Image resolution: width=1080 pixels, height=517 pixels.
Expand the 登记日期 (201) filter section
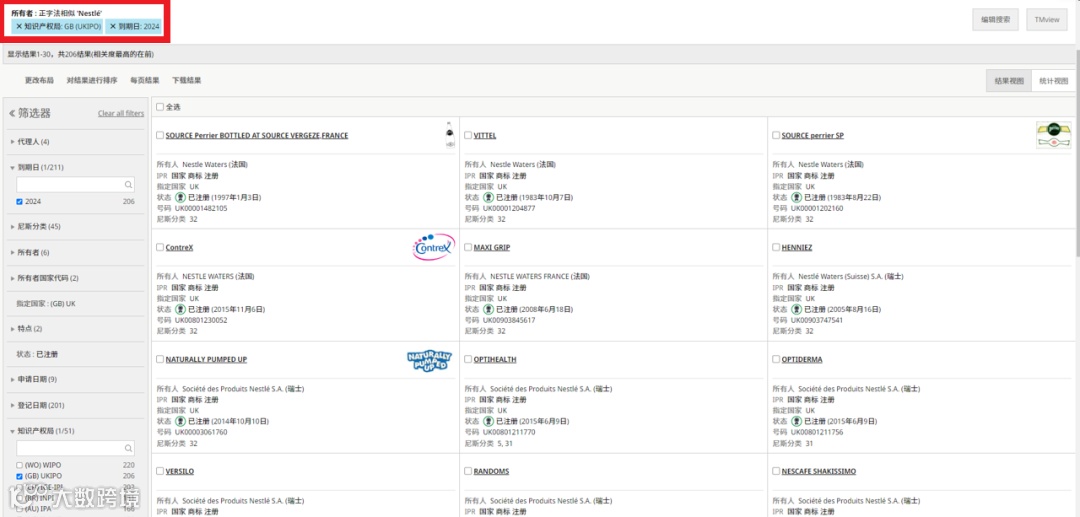coord(37,405)
